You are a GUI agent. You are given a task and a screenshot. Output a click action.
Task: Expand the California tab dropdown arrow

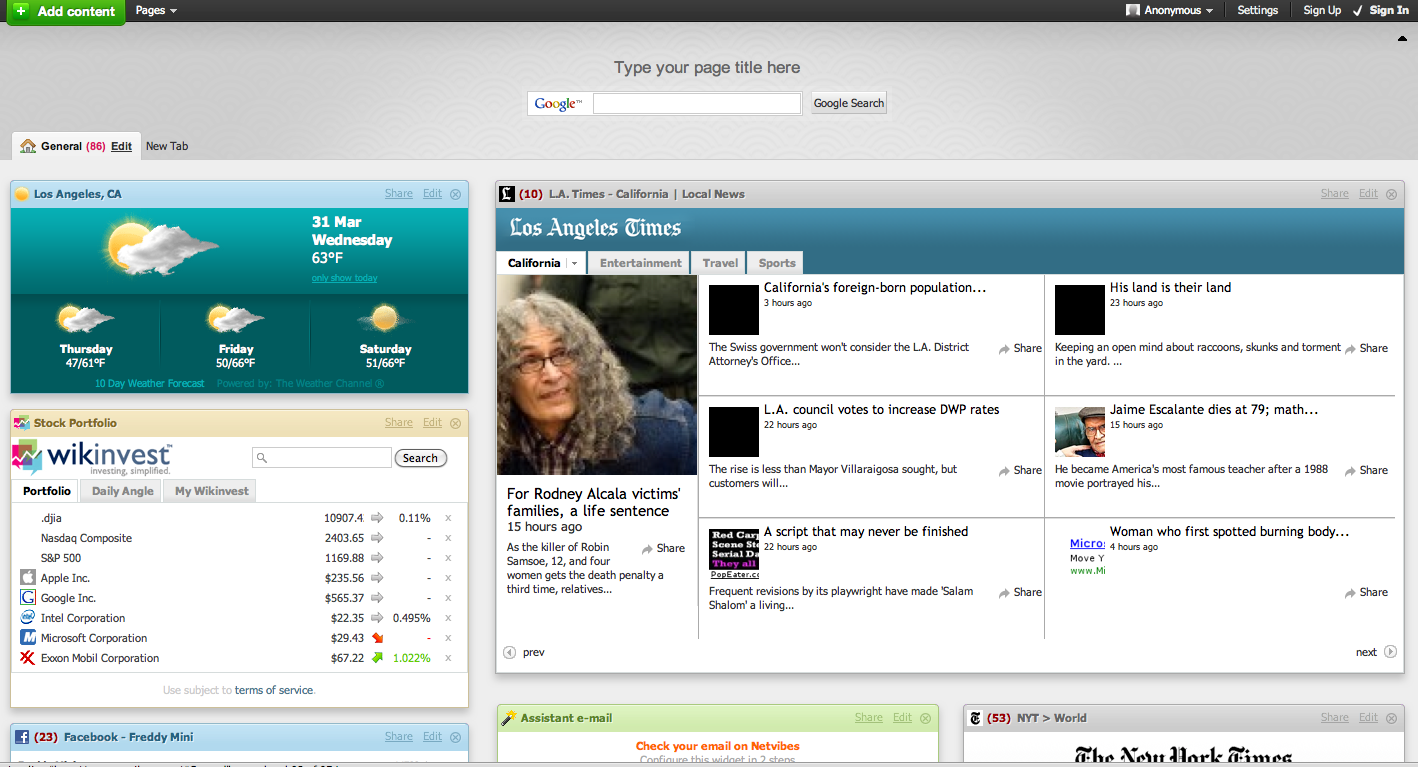pyautogui.click(x=574, y=263)
